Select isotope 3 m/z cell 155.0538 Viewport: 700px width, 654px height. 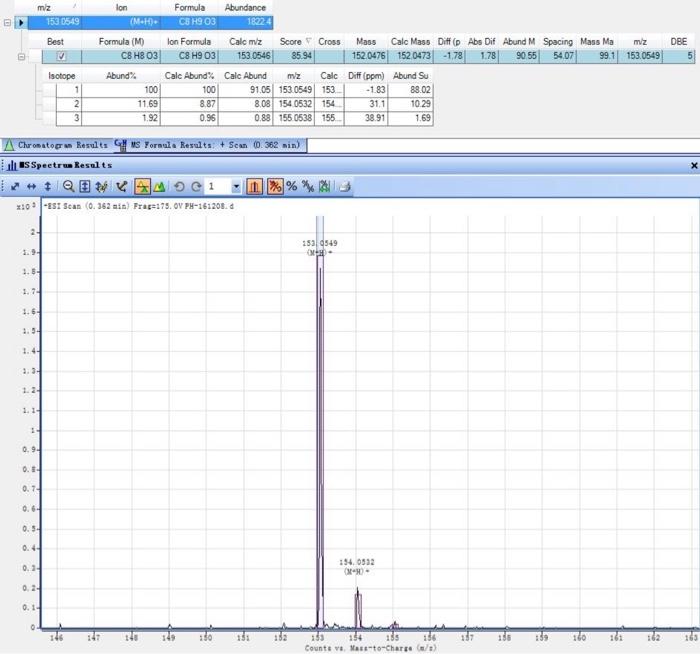(x=294, y=118)
